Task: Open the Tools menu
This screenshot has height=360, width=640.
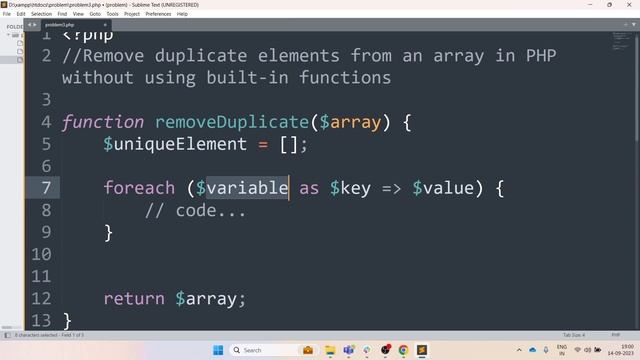Action: [112, 14]
